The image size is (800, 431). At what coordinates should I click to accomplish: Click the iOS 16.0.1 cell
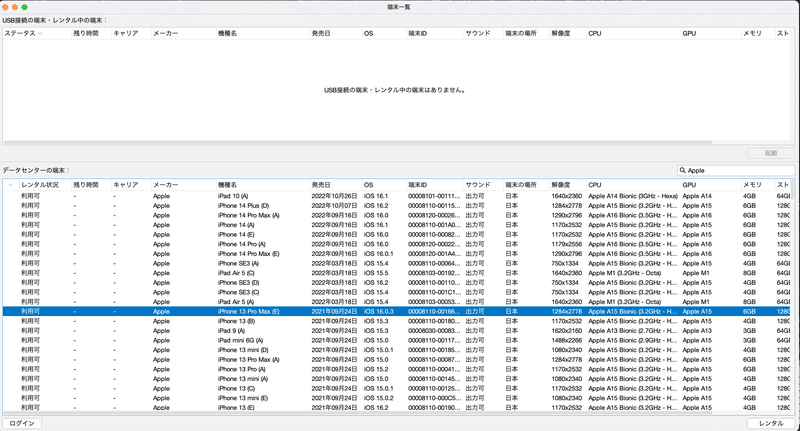(379, 253)
